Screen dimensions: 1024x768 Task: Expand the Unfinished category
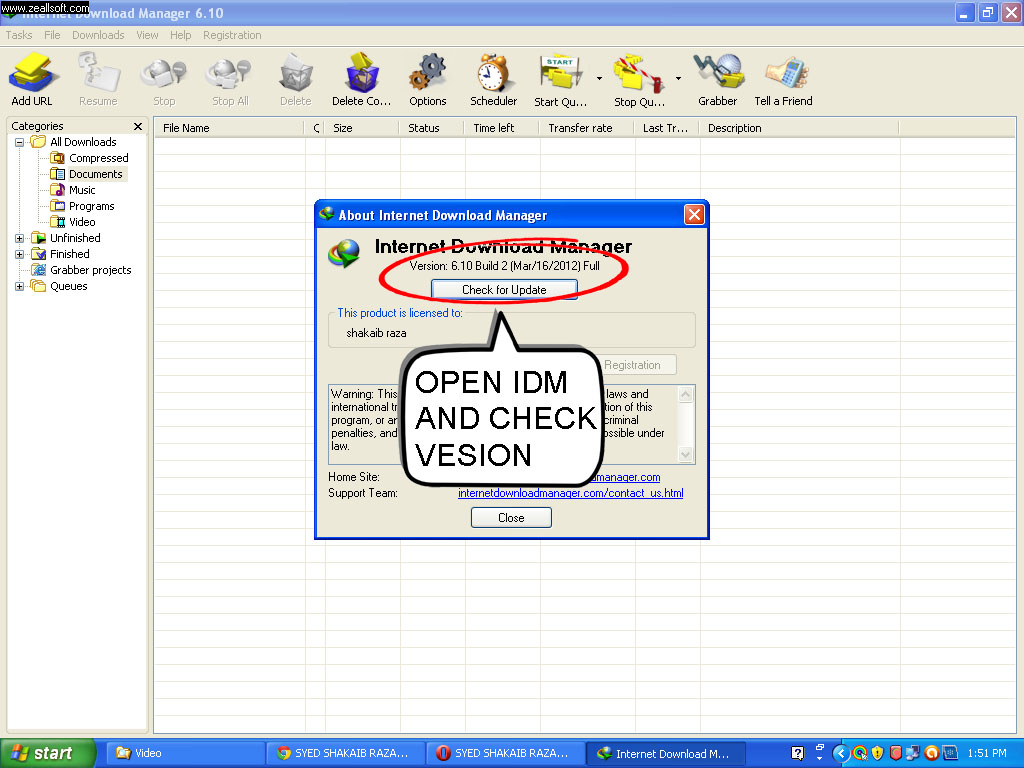20,238
